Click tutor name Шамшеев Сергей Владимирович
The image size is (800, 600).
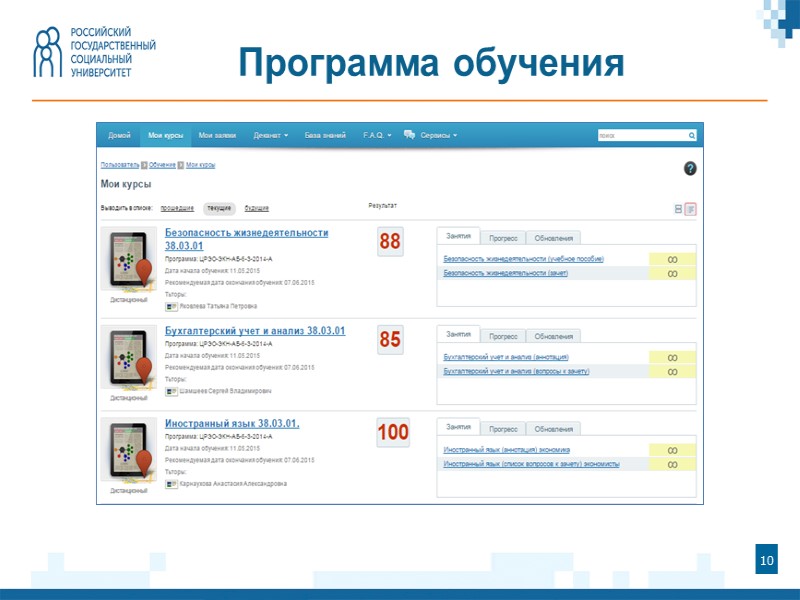[226, 391]
